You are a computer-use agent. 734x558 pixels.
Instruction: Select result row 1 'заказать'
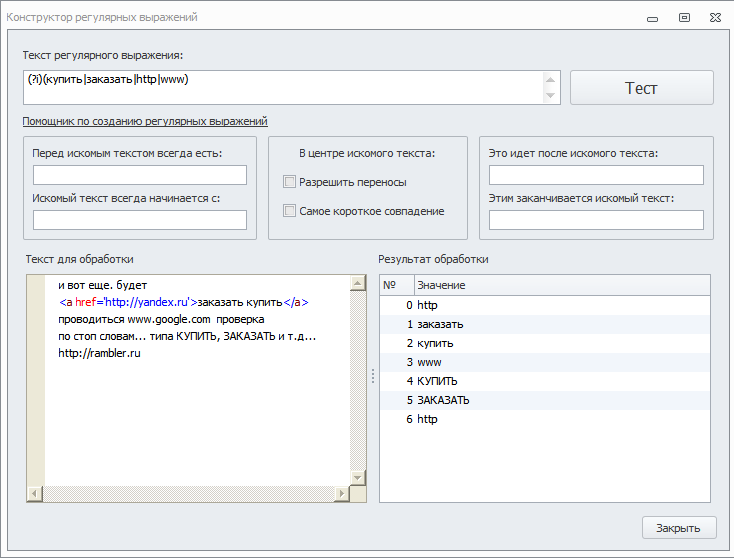tap(440, 324)
